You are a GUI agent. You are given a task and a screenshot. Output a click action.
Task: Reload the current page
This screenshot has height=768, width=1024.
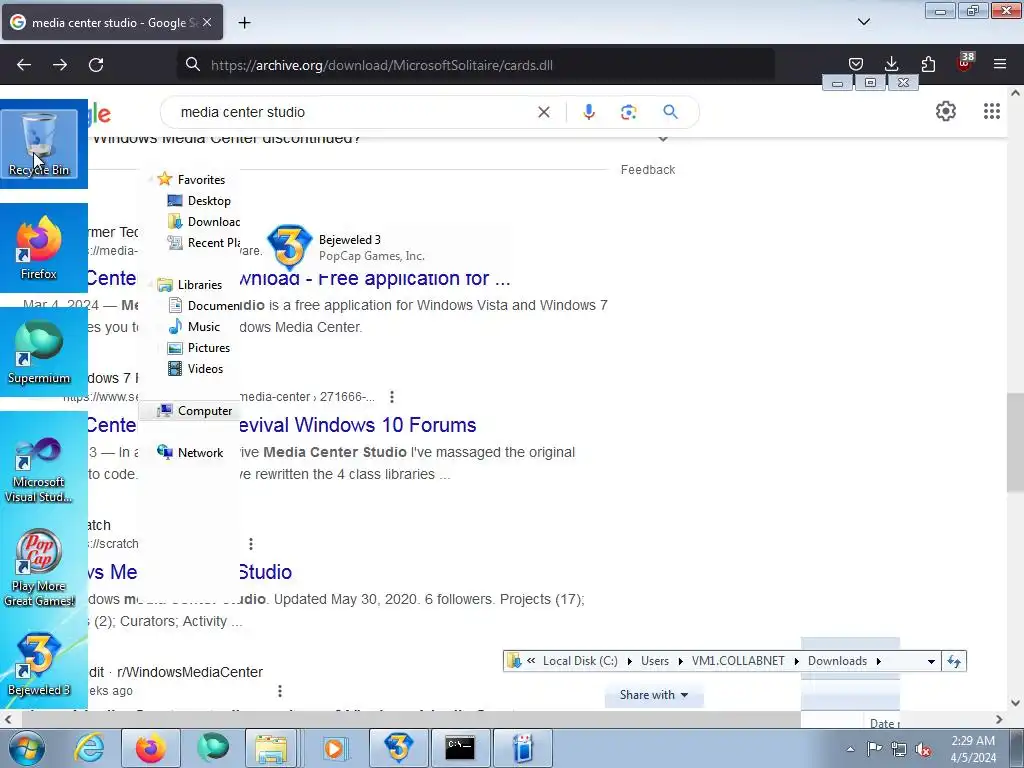coord(96,65)
